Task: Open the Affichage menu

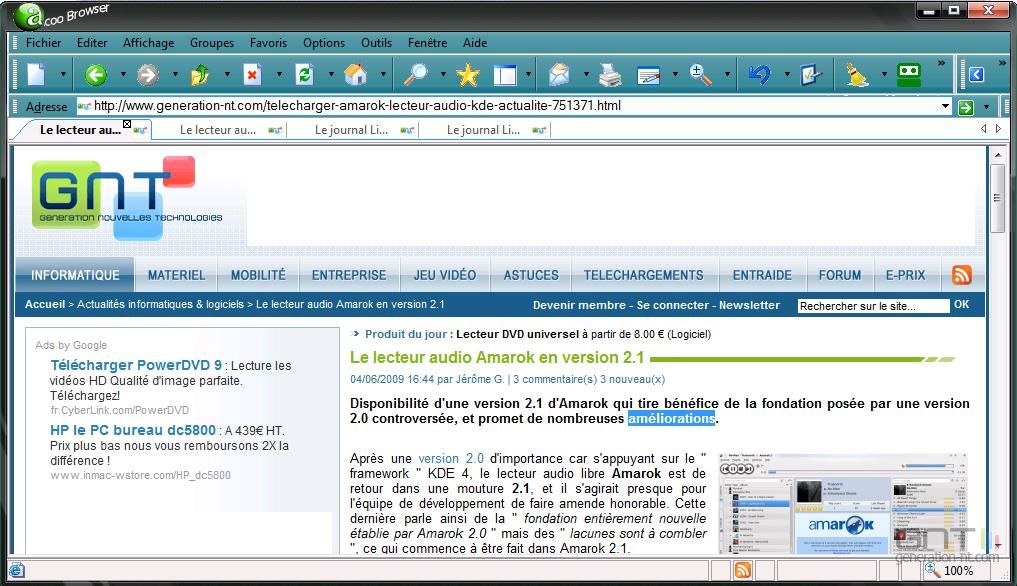Action: coord(149,43)
